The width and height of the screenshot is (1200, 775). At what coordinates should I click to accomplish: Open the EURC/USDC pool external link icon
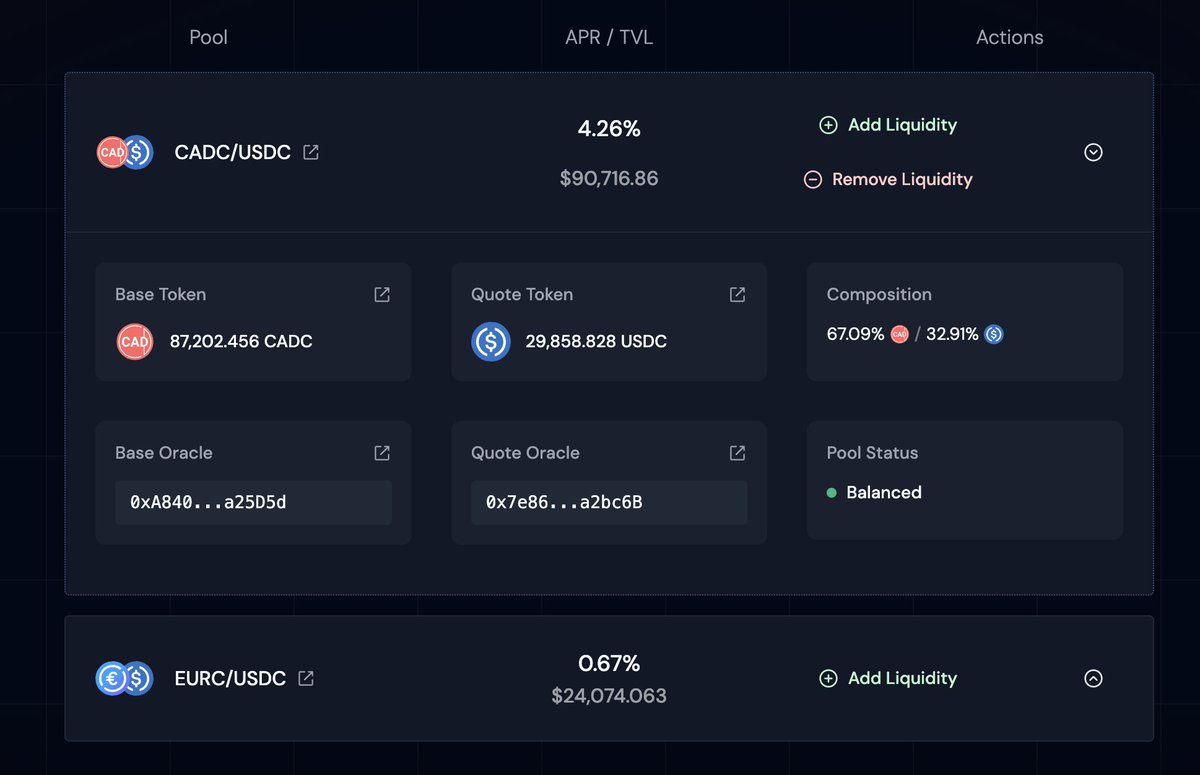pyautogui.click(x=306, y=678)
